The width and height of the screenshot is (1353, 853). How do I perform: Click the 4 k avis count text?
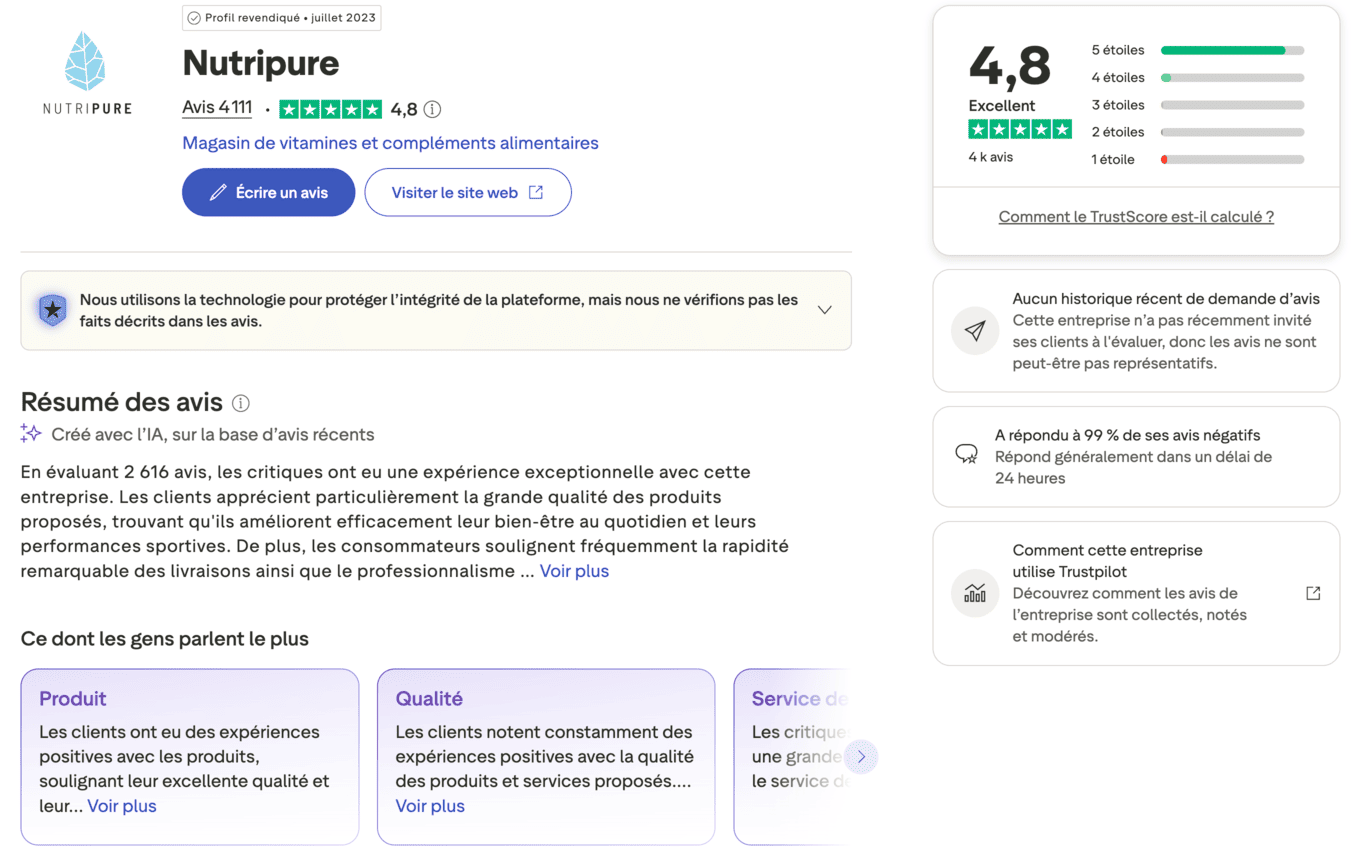coord(990,157)
